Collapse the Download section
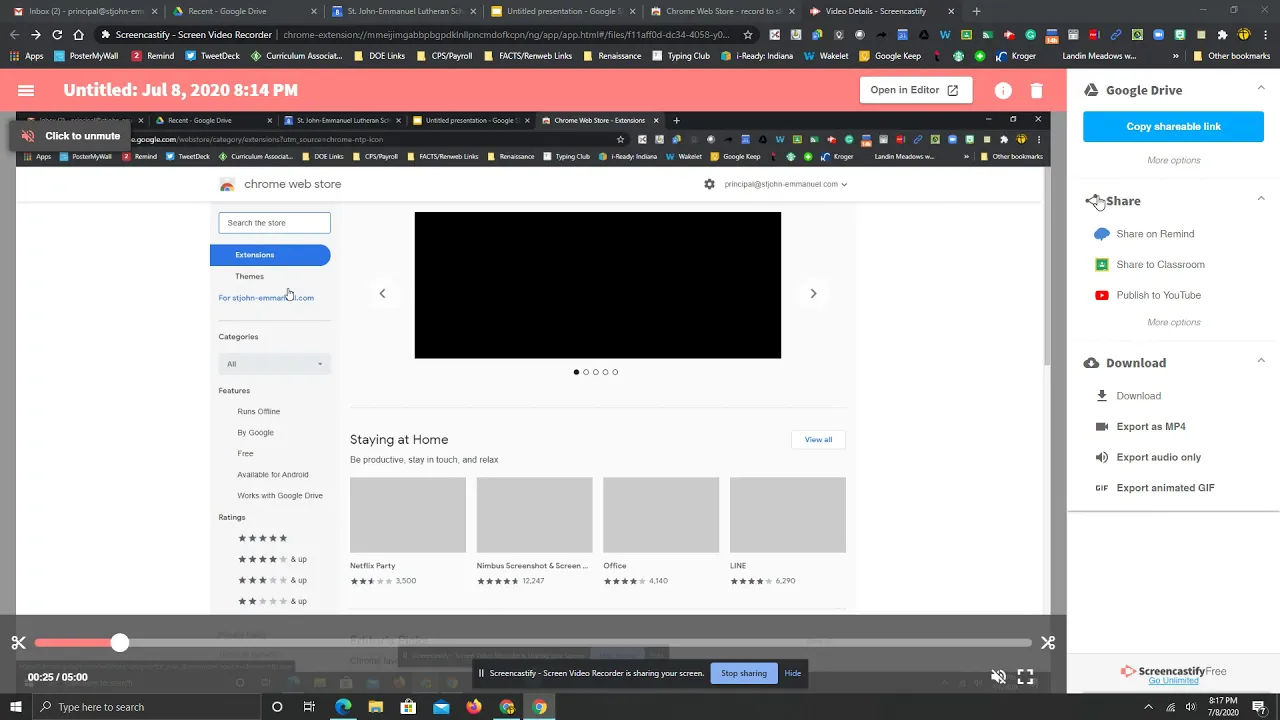The image size is (1280, 720). pos(1261,362)
